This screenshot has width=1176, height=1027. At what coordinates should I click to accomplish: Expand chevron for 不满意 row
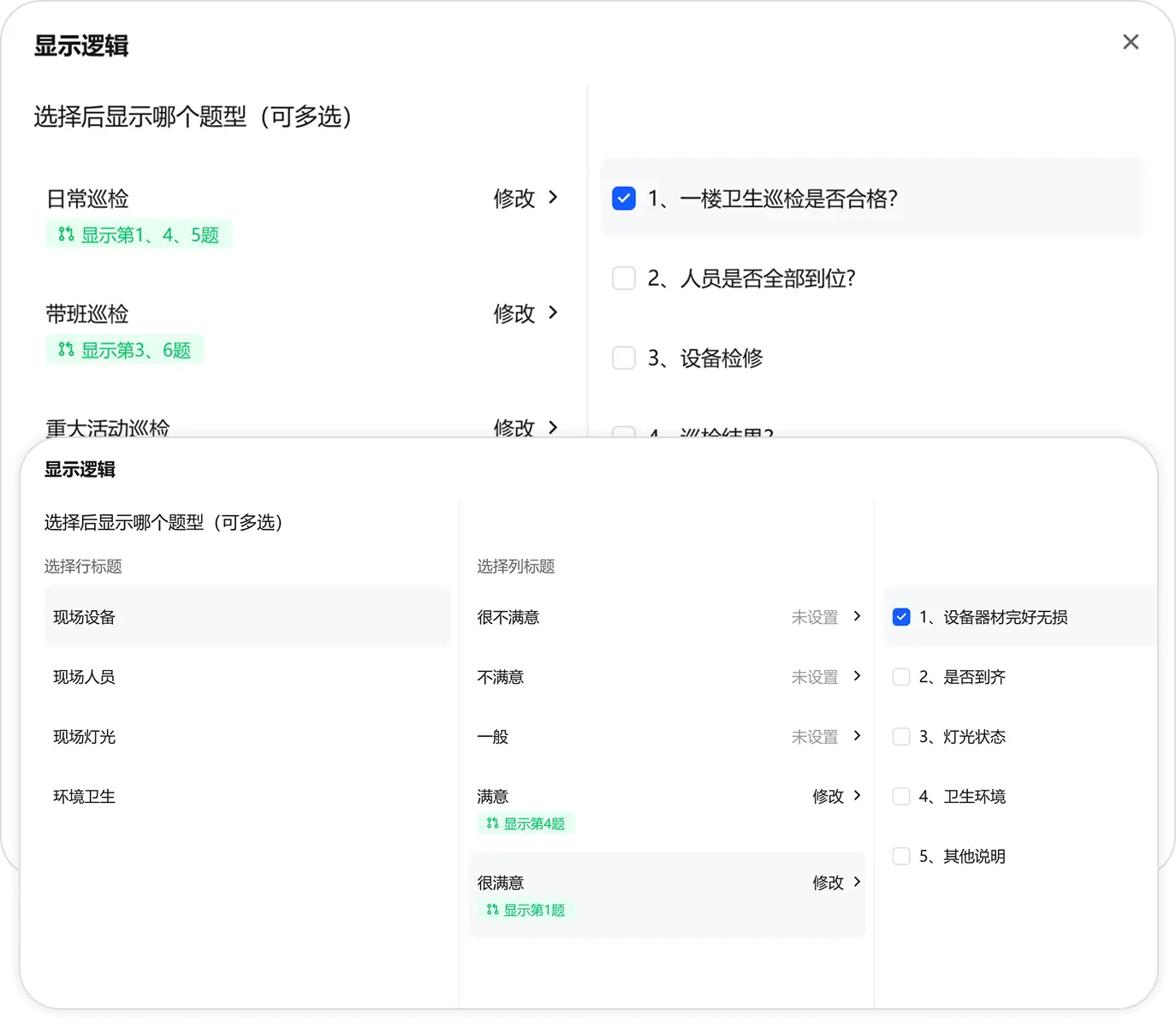tap(857, 676)
